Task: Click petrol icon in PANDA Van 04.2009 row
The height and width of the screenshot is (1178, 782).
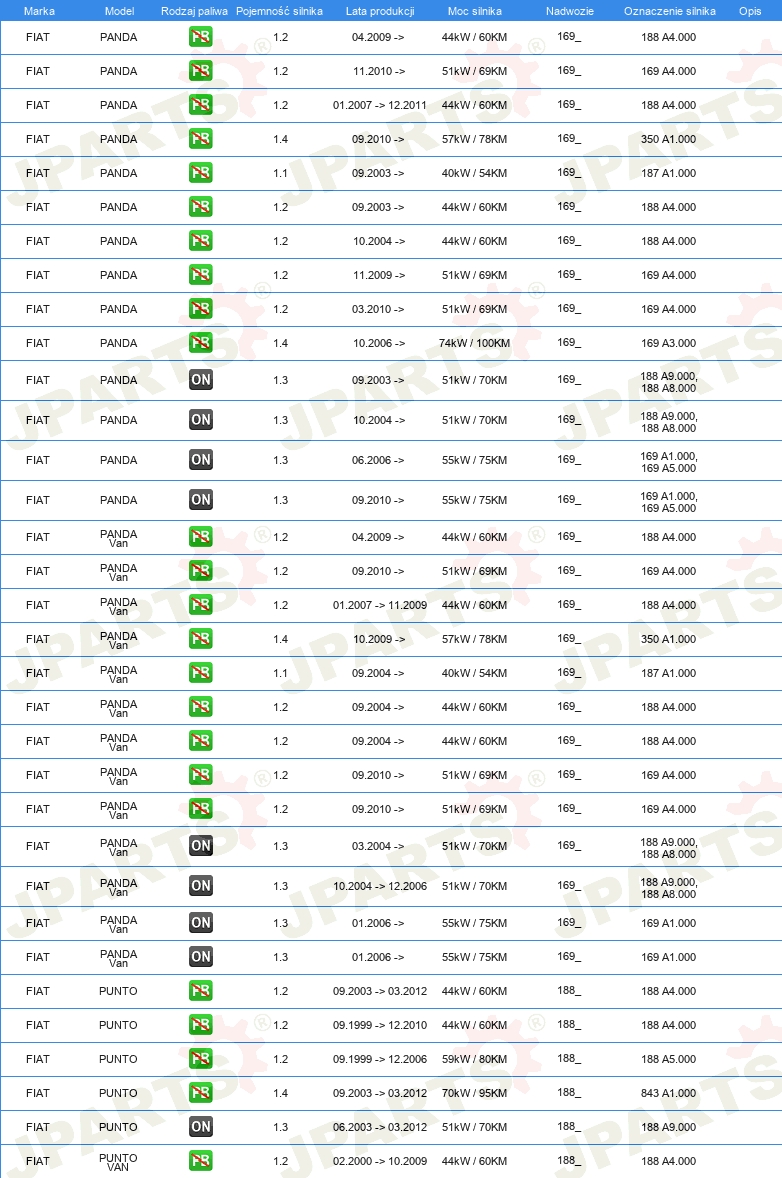Action: point(201,536)
